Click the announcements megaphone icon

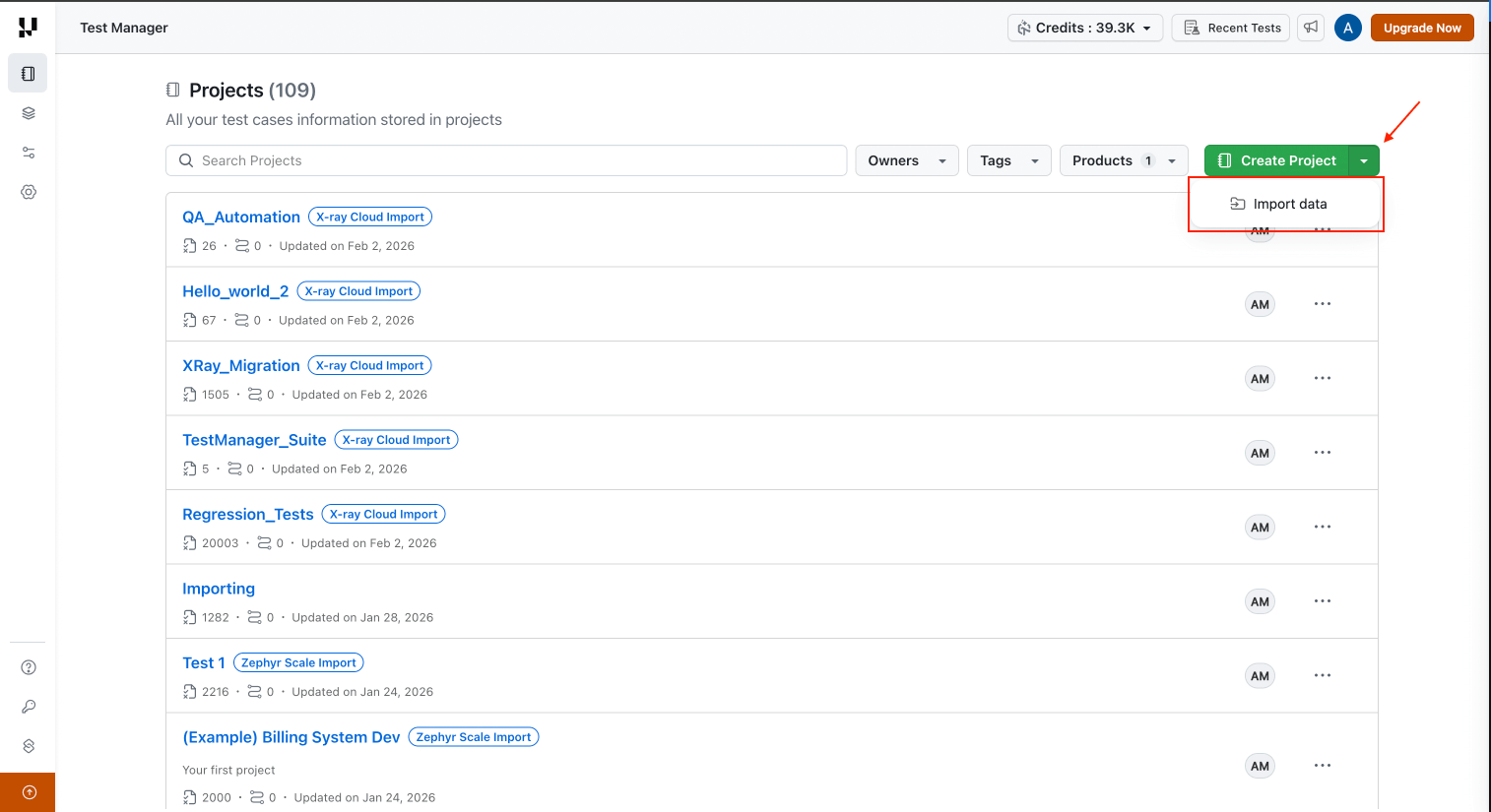click(1310, 28)
